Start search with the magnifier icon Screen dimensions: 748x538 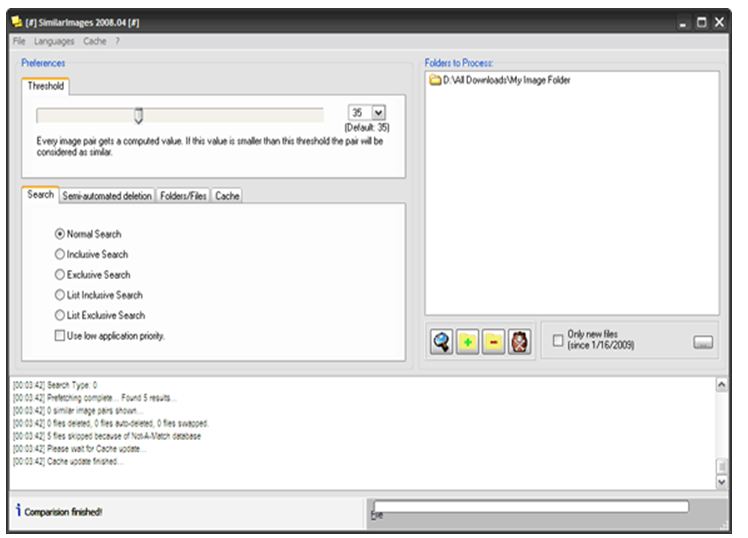pyautogui.click(x=441, y=342)
